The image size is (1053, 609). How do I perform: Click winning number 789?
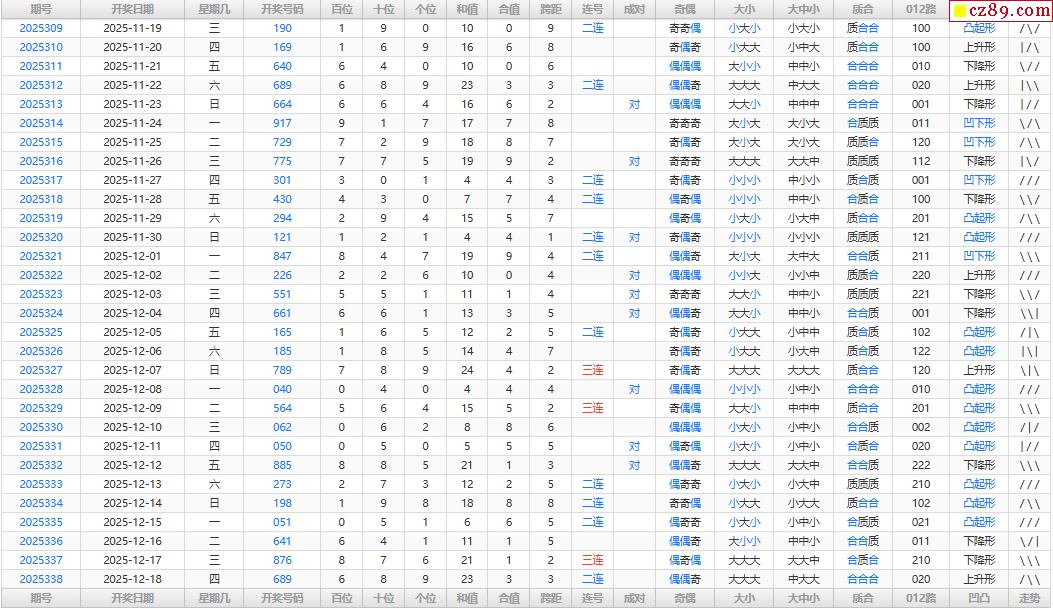pos(283,370)
